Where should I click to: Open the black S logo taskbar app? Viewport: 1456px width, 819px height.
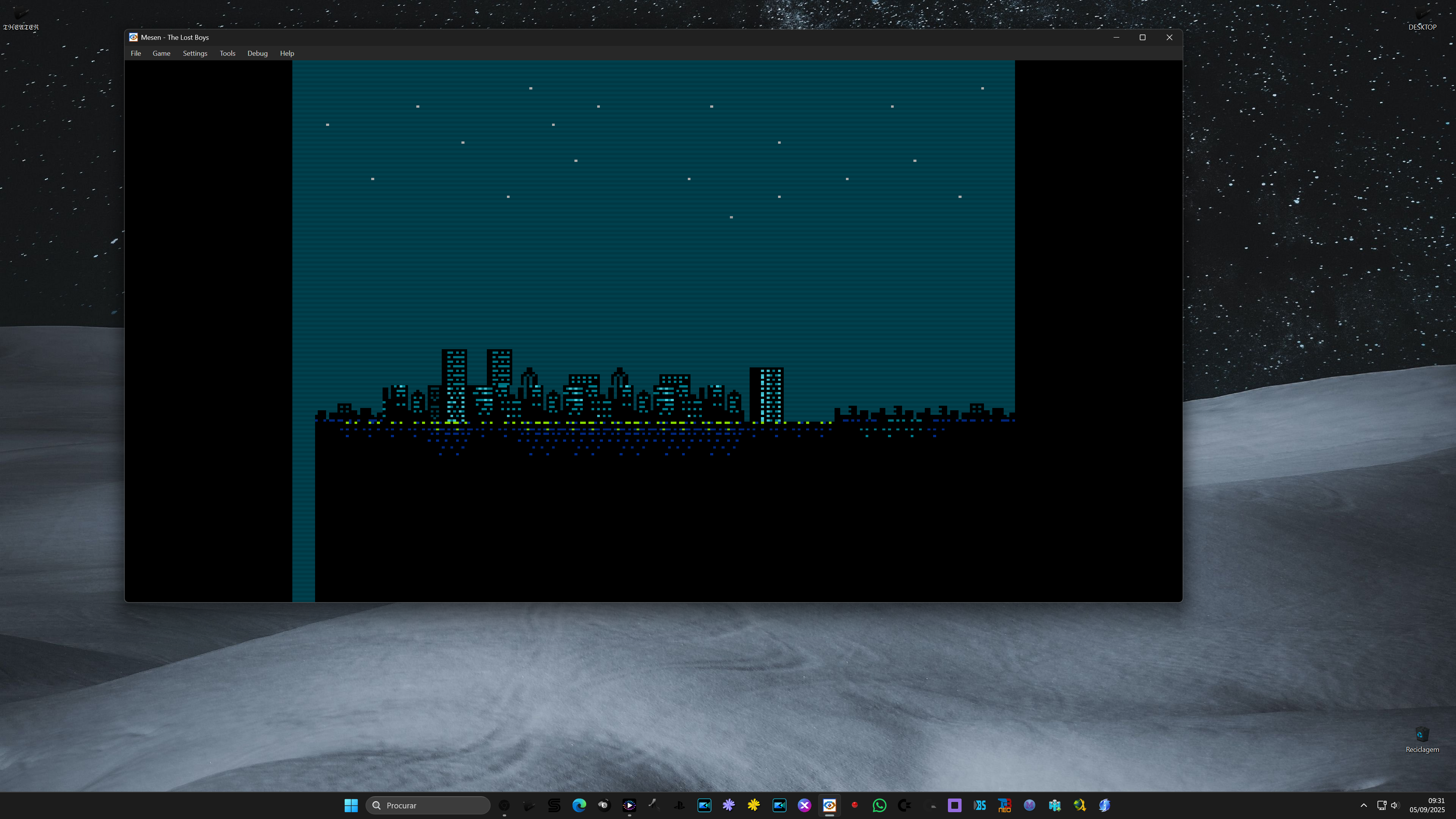click(554, 805)
